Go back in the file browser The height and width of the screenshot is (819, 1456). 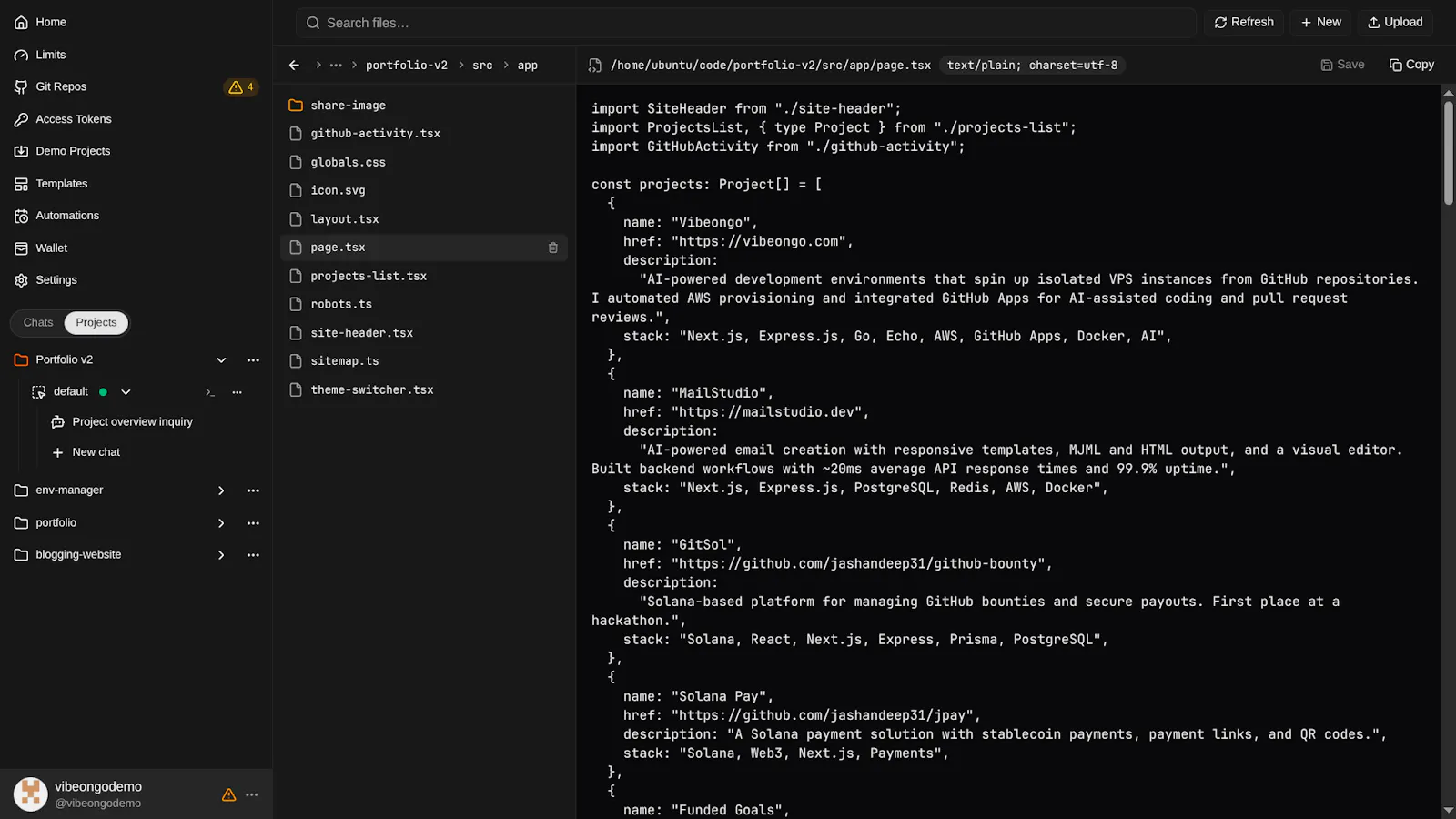[x=294, y=66]
